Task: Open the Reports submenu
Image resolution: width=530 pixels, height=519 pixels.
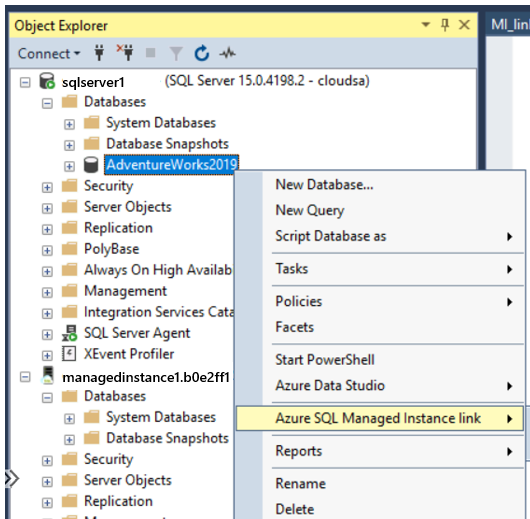Action: click(380, 451)
